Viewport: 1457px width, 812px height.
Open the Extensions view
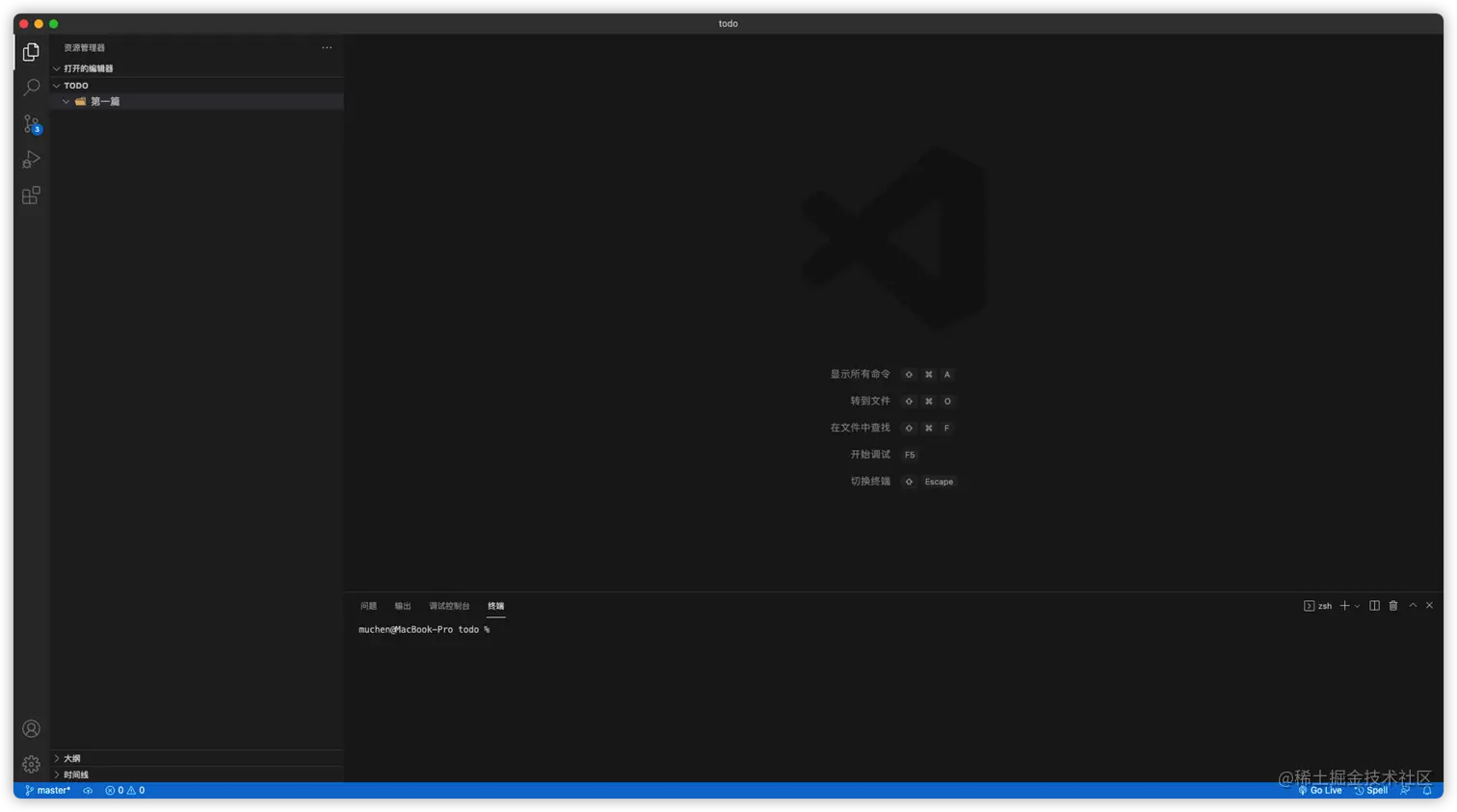(x=31, y=196)
